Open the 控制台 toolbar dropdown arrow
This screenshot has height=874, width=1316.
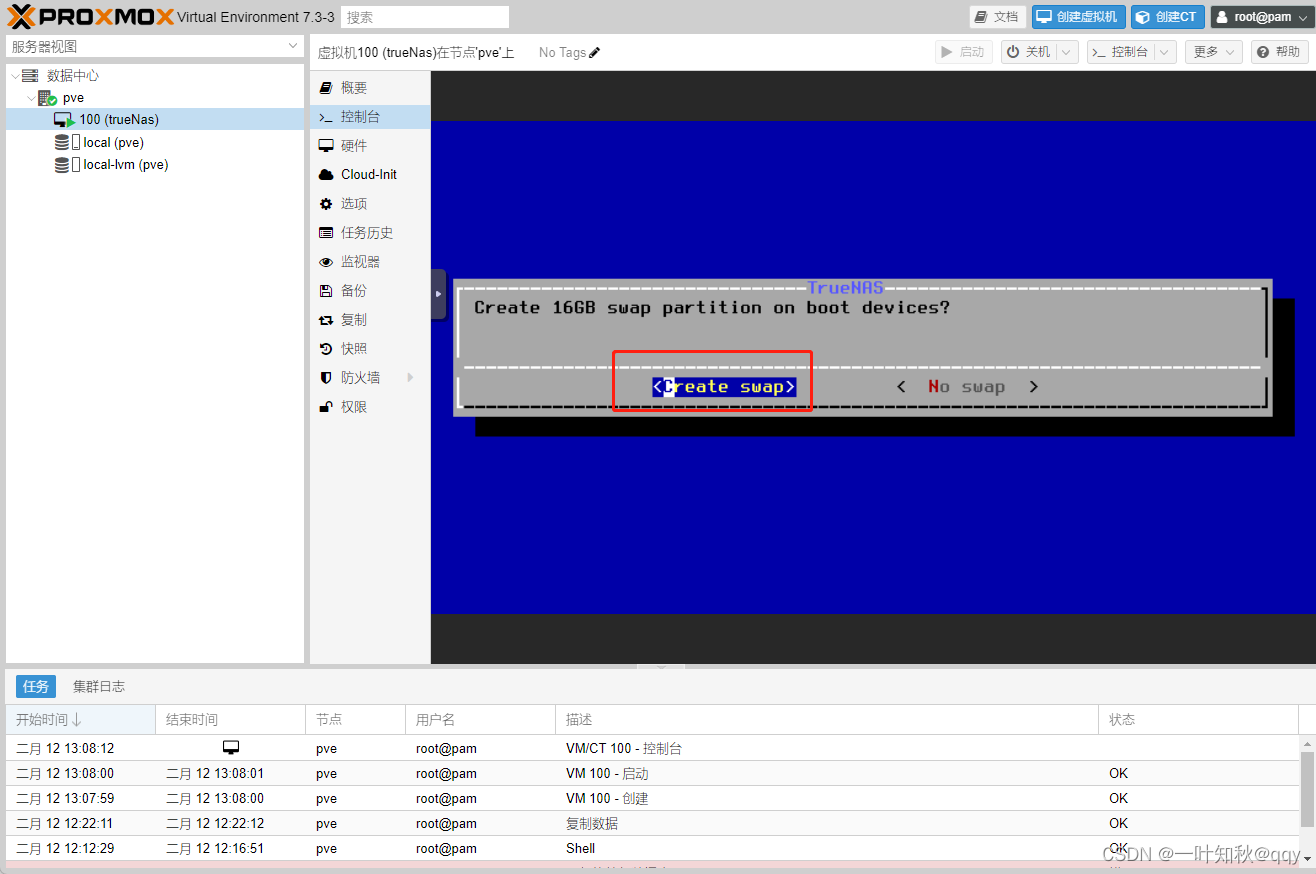[x=1164, y=52]
